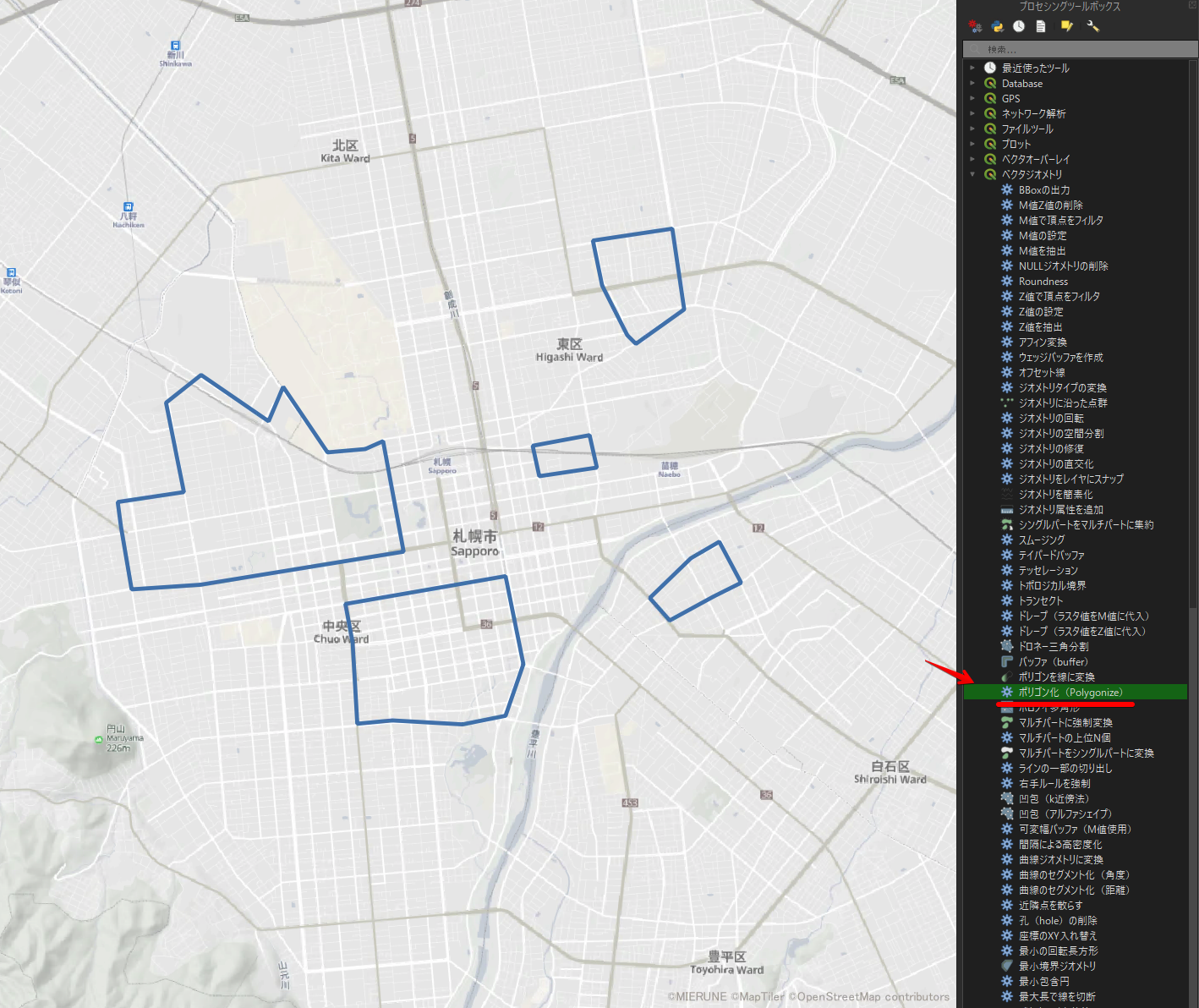Click the 凹包（k近傍法）icon
The height and width of the screenshot is (1008, 1199).
(x=1007, y=798)
